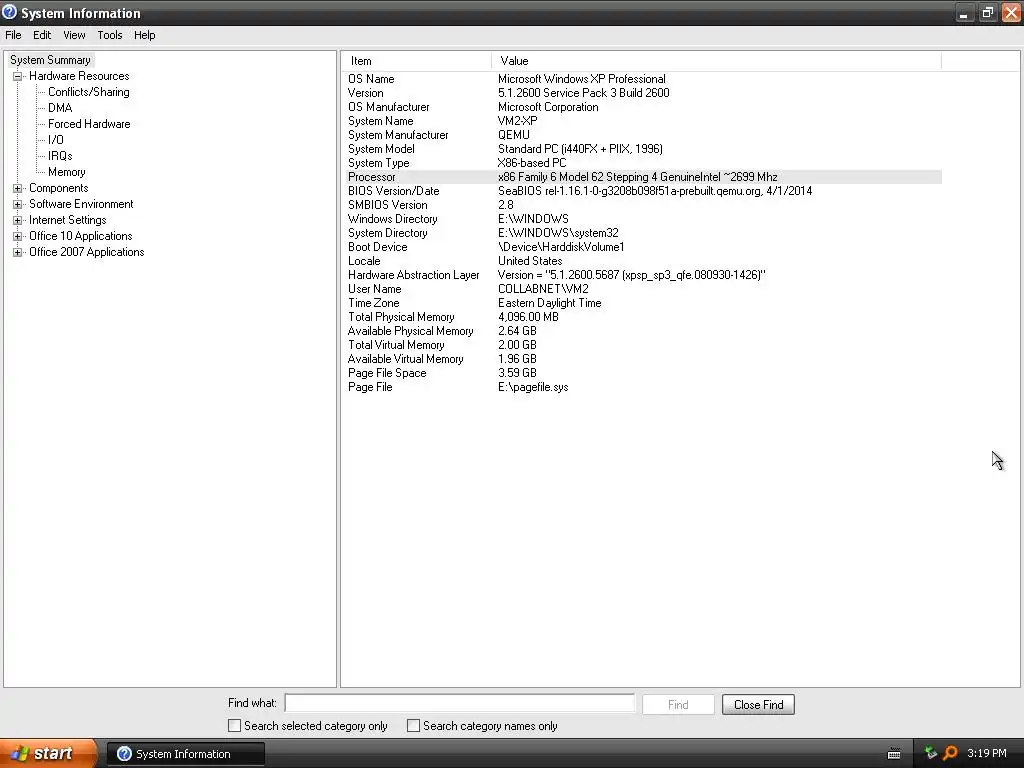Select the Internet Settings tree label
Image resolution: width=1024 pixels, height=768 pixels.
point(68,220)
